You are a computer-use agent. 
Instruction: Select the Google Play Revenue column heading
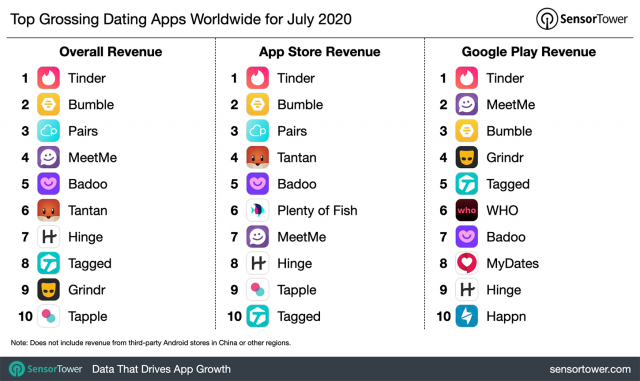pos(529,52)
